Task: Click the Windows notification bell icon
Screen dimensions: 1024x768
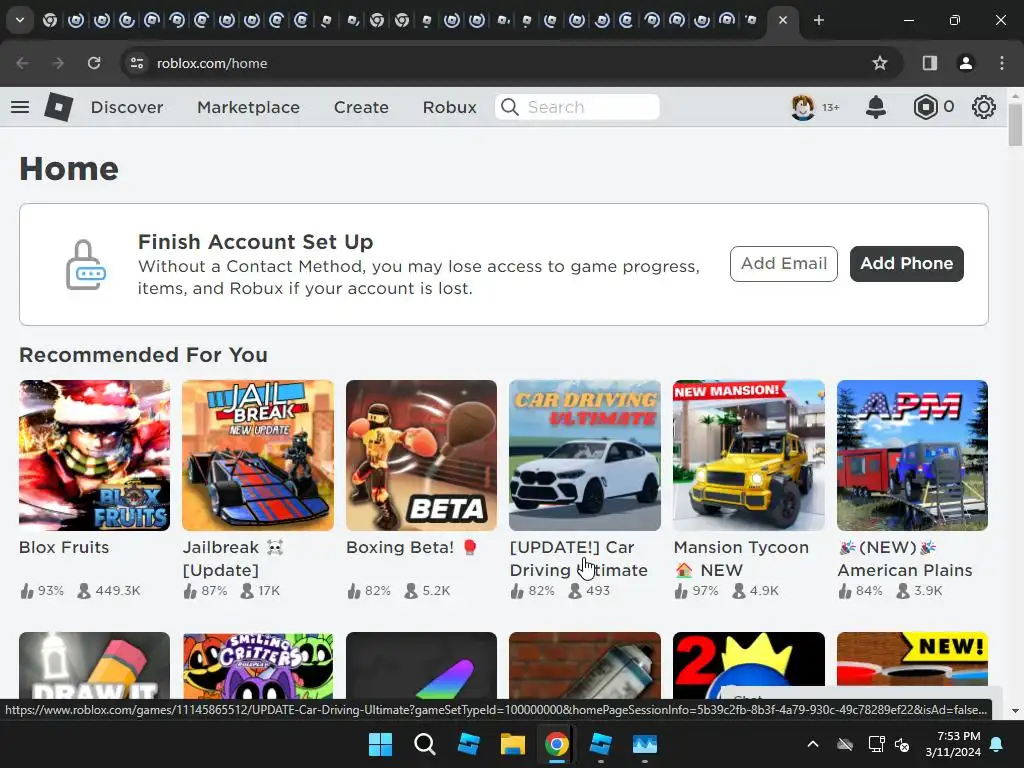Action: coord(997,744)
